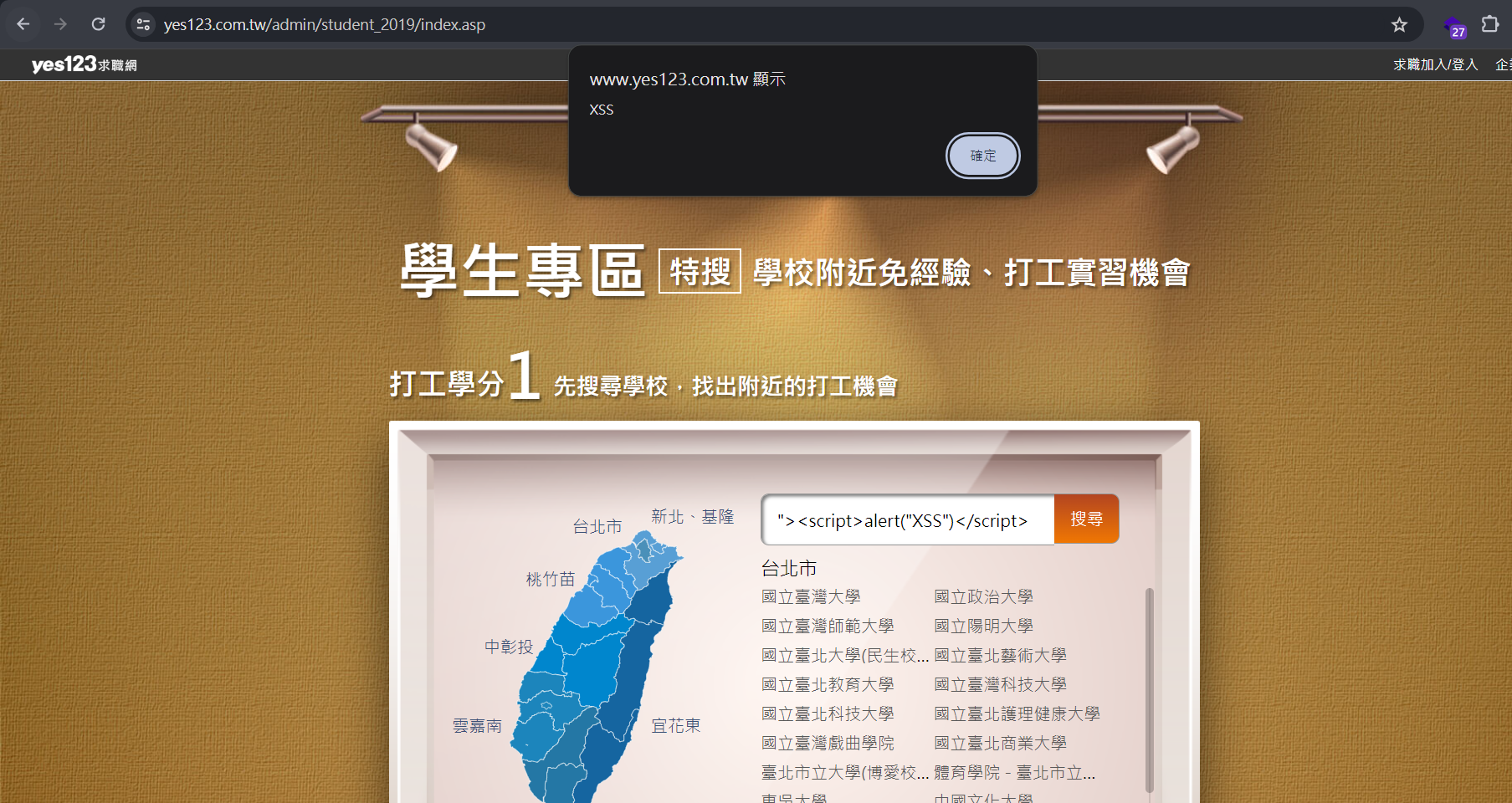Image resolution: width=1512 pixels, height=803 pixels.
Task: Open the extension with the 27 badge
Action: click(x=1454, y=26)
